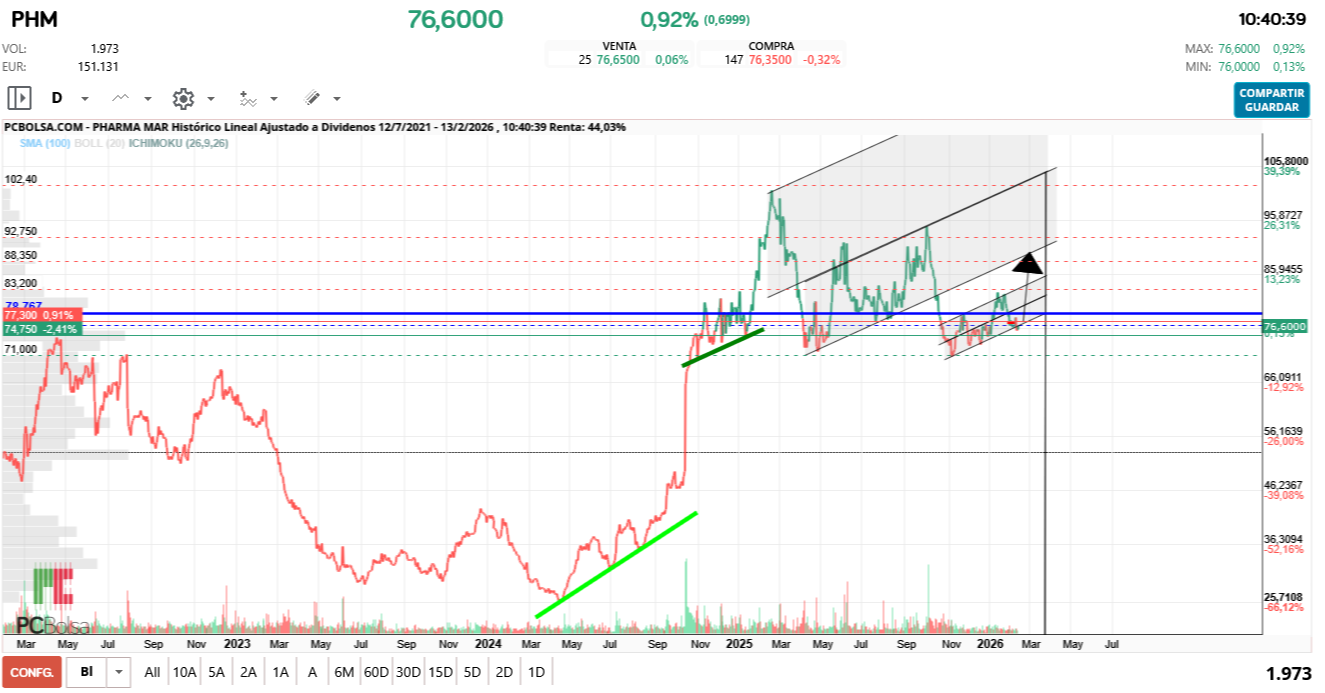Open the chart line type icon
Viewport: 1325px width, 693px height.
(121, 98)
